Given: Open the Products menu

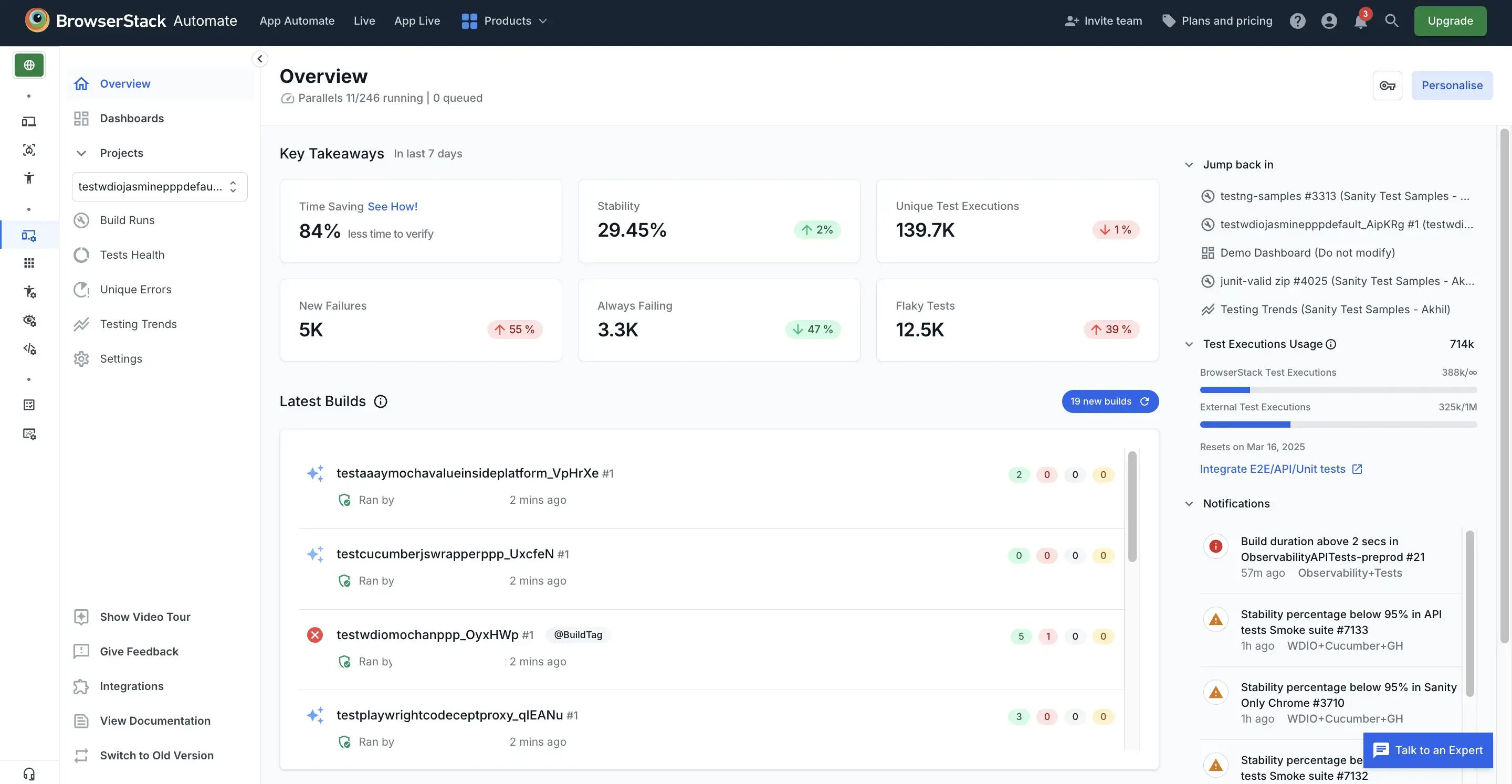Looking at the screenshot, I should (x=503, y=20).
